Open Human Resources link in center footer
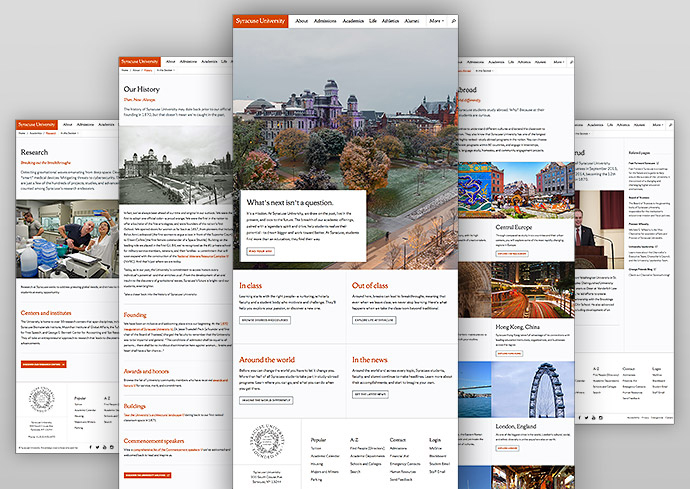 (403, 471)
